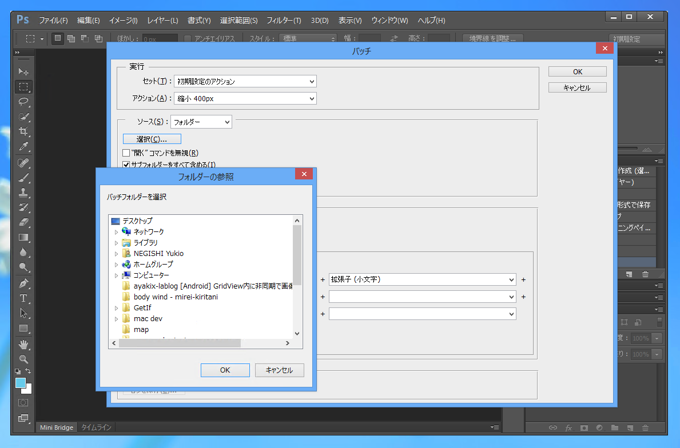The image size is (680, 448).
Task: Select the Path Selection tool
Action: coord(23,313)
